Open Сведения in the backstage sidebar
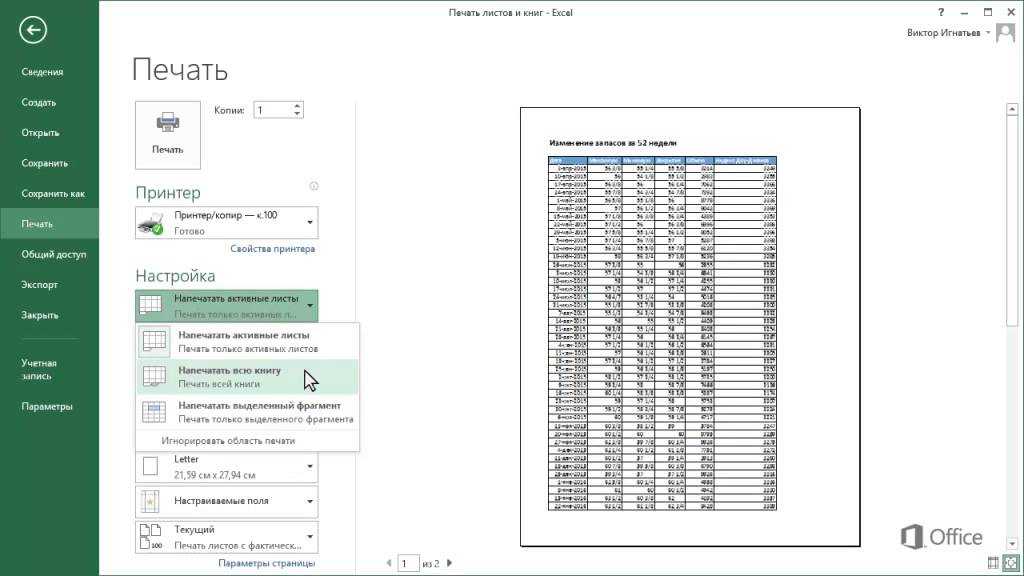 pos(42,72)
